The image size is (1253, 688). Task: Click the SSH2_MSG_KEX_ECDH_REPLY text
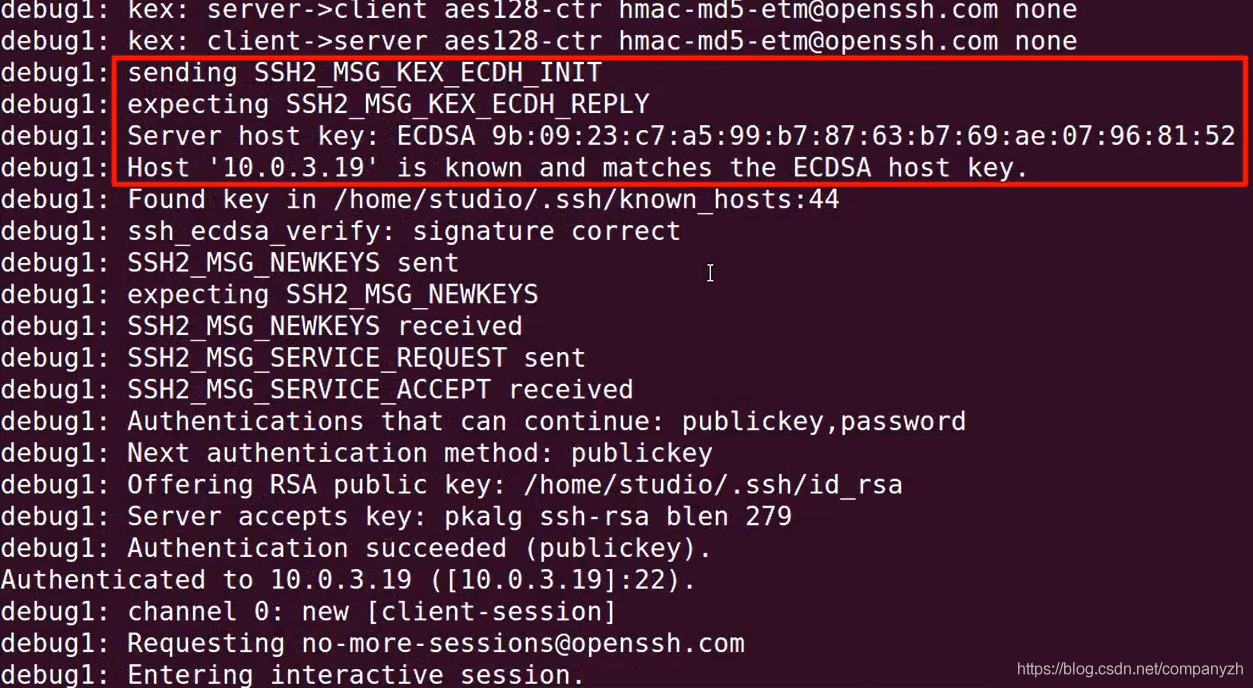coord(467,104)
